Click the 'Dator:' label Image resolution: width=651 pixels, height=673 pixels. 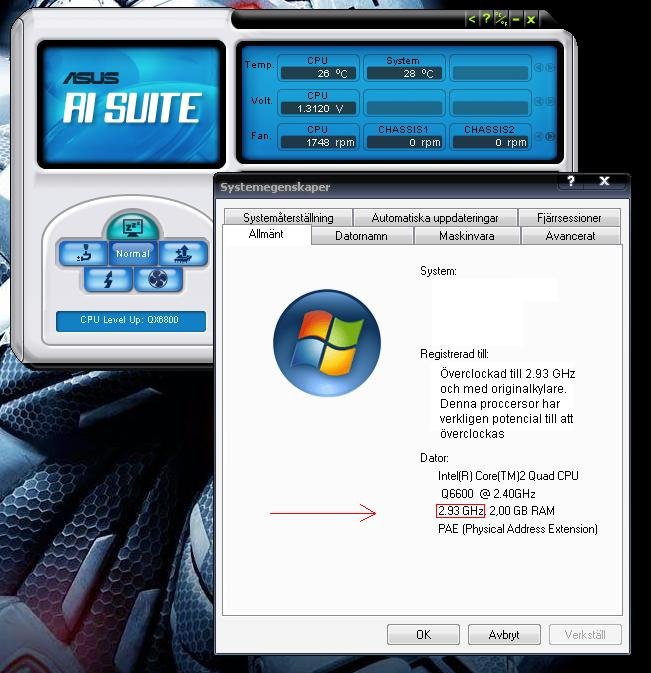pyautogui.click(x=434, y=458)
